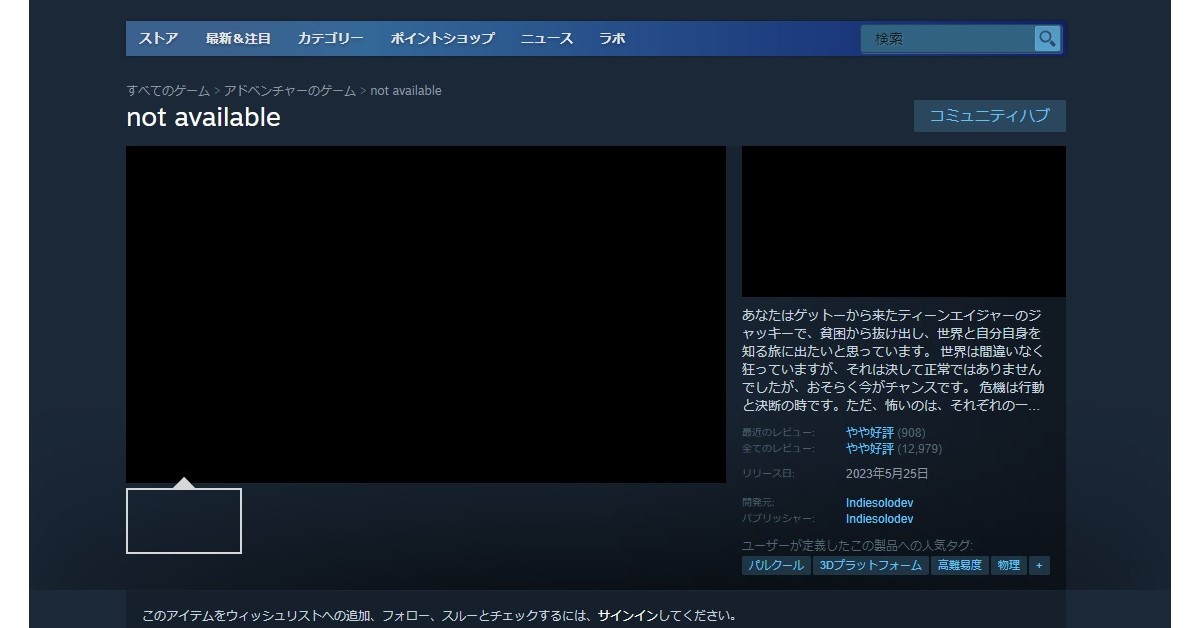Click the main black media player area
Image resolution: width=1200 pixels, height=628 pixels.
pos(425,314)
